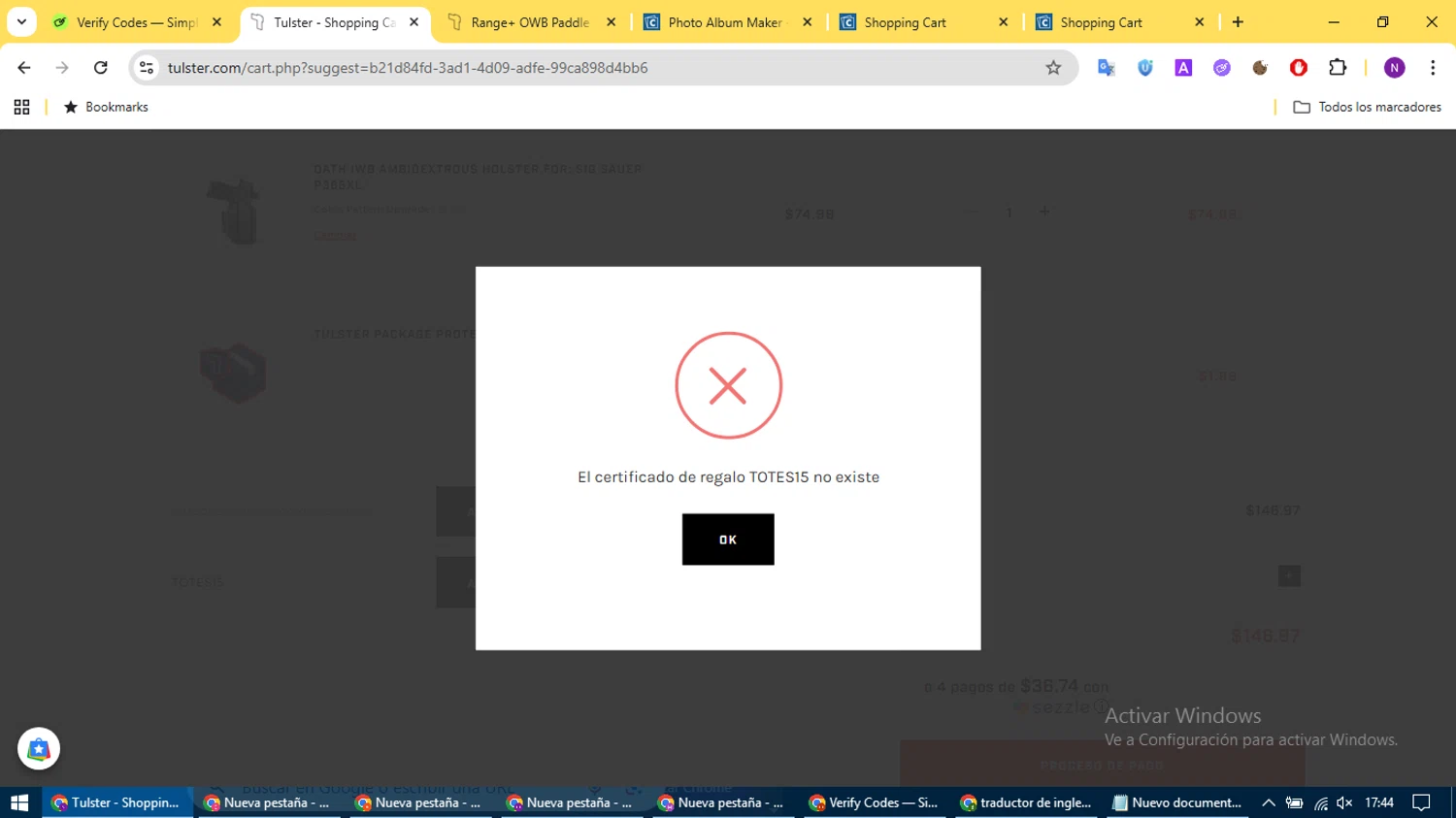Open the apps grid in bookmarks bar

(x=21, y=107)
